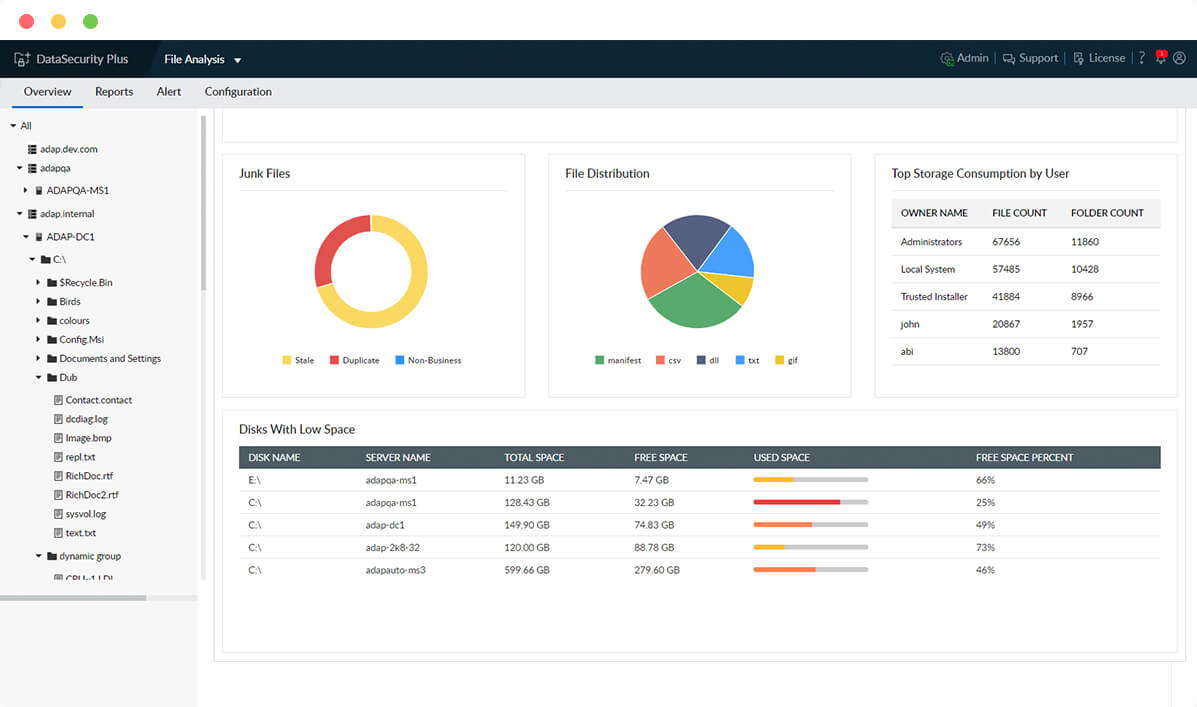Click the used space bar for adap-dc1
The height and width of the screenshot is (707, 1197).
coord(808,524)
